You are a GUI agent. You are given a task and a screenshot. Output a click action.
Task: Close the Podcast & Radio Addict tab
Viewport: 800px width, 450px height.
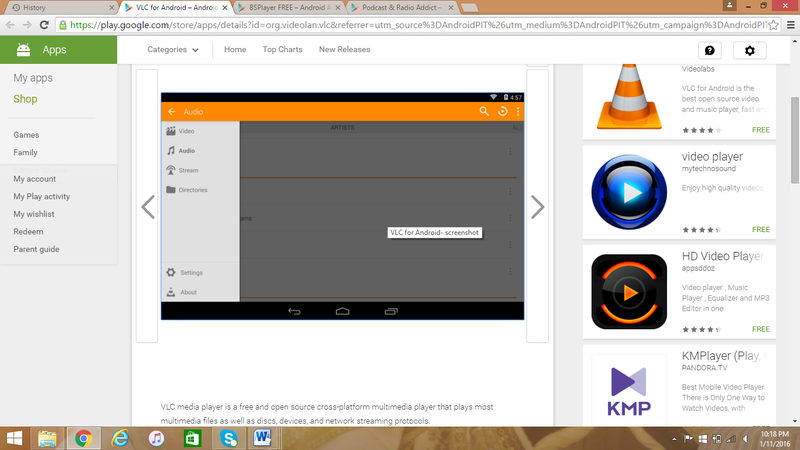451,8
